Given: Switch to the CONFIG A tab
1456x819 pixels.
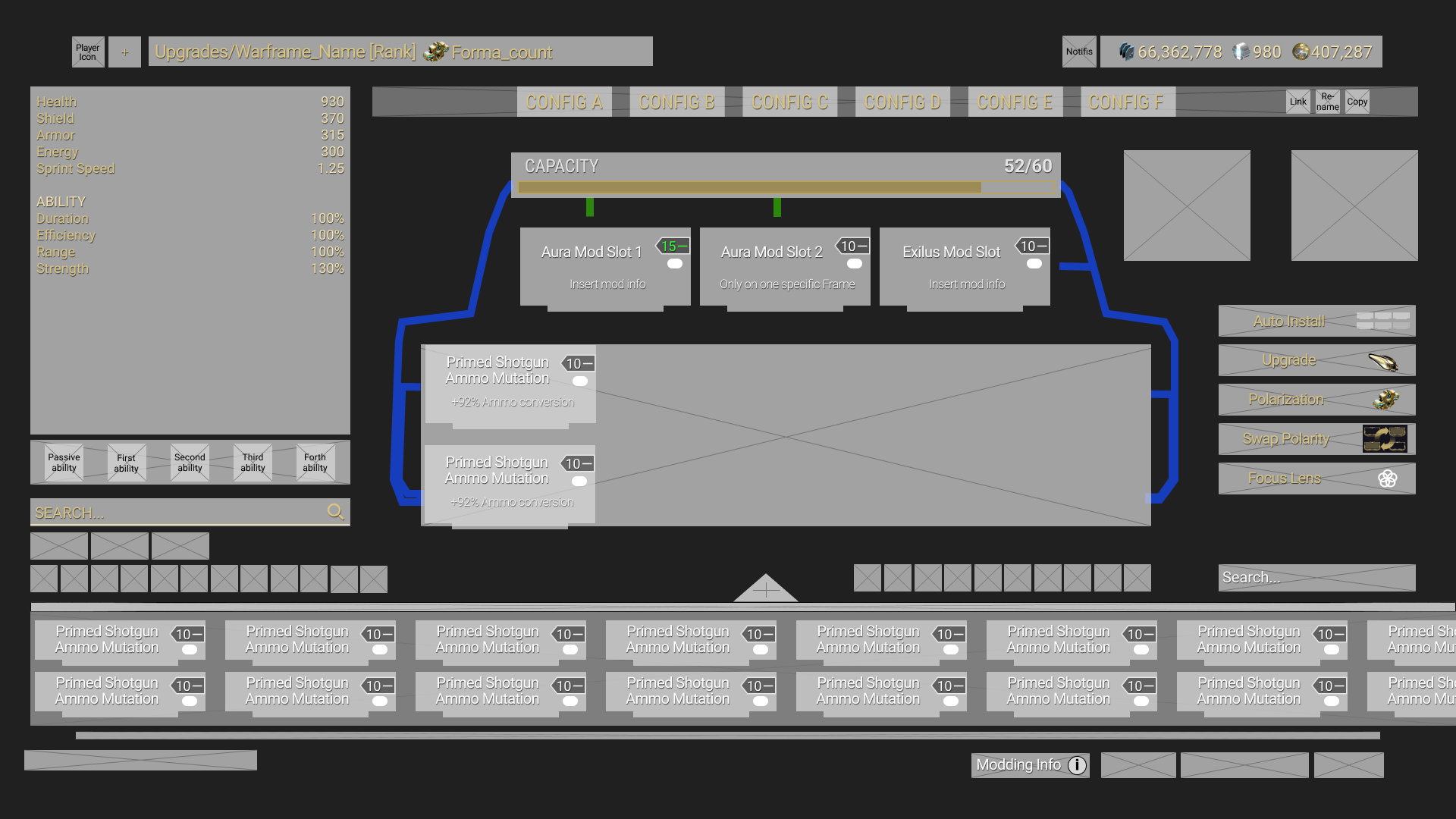Looking at the screenshot, I should pyautogui.click(x=564, y=102).
